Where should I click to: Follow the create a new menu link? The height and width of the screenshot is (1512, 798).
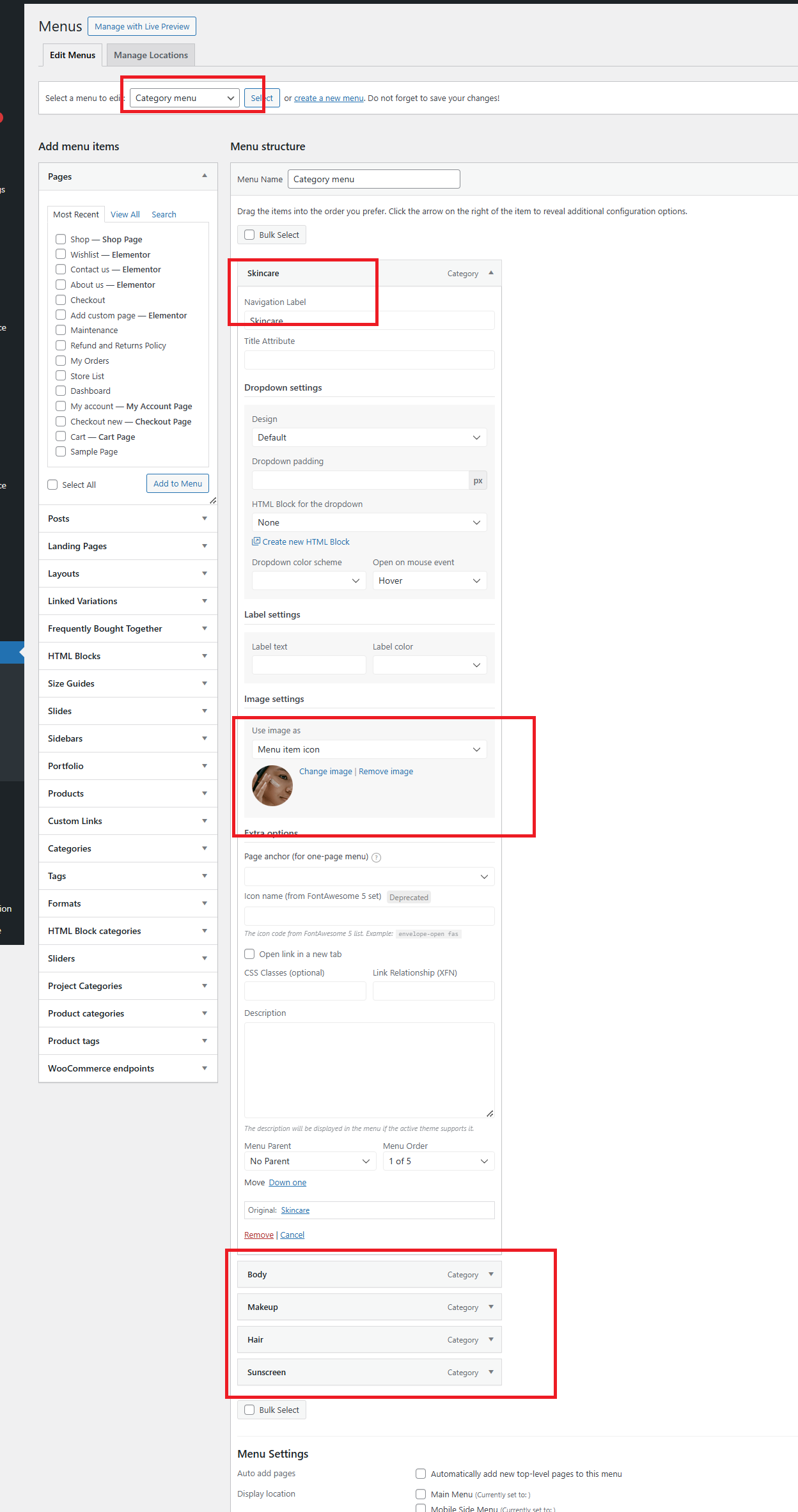click(x=329, y=98)
